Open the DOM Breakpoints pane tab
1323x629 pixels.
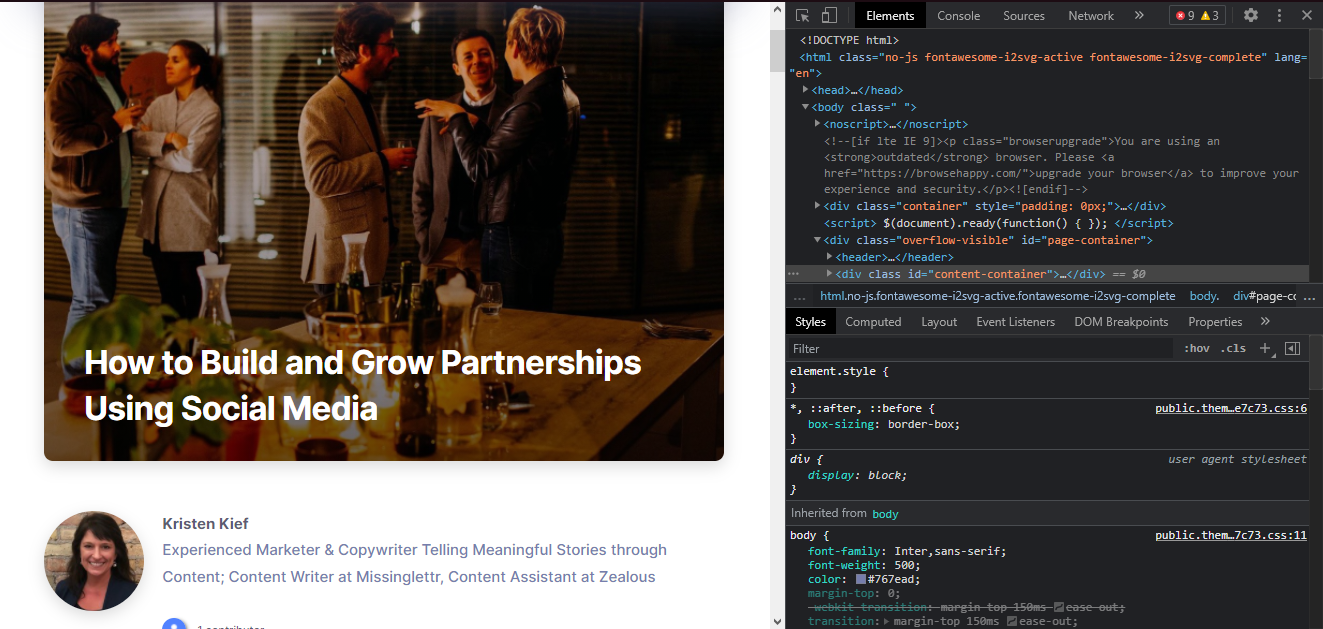pos(1121,322)
